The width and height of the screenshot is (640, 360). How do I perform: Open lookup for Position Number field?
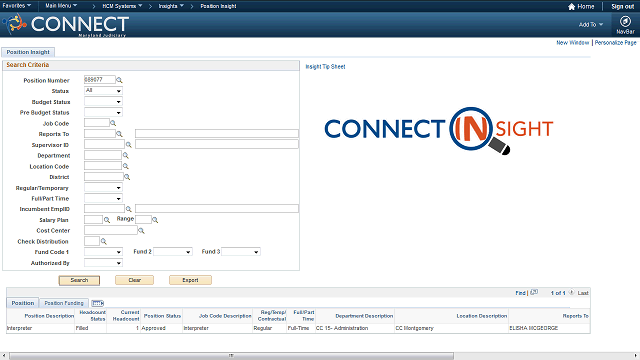[119, 80]
